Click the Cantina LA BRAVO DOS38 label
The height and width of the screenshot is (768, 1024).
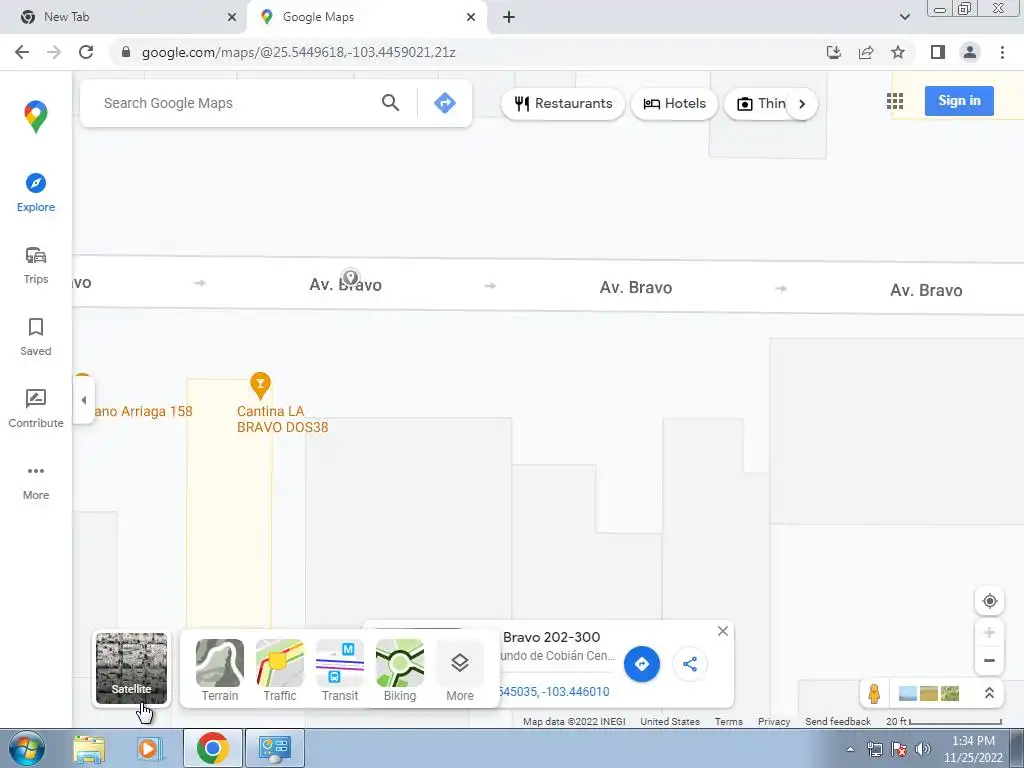click(x=282, y=419)
